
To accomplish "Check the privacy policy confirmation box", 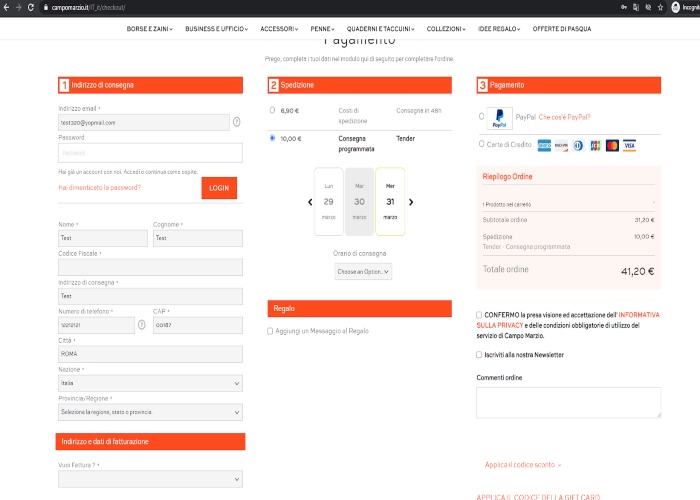I will point(480,314).
